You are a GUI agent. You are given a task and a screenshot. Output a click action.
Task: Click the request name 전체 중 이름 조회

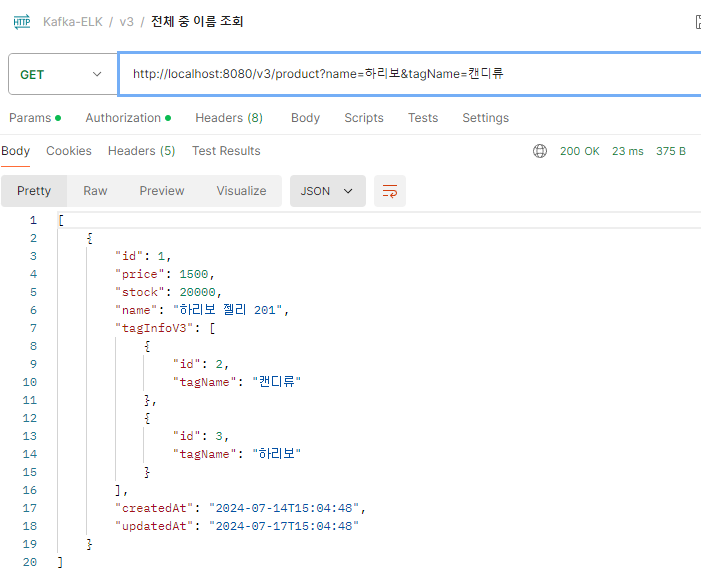tap(197, 21)
